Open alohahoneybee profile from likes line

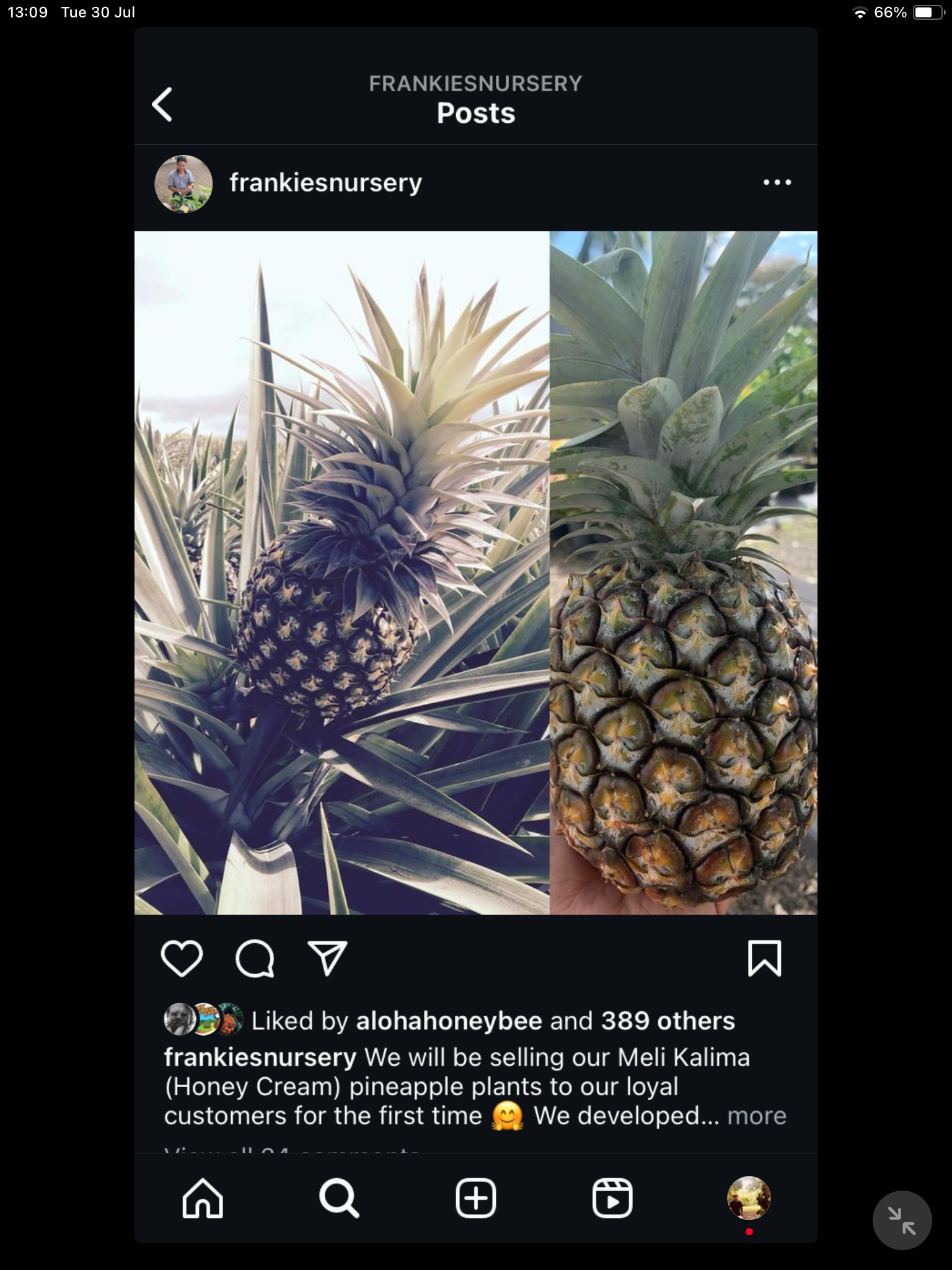[449, 1021]
